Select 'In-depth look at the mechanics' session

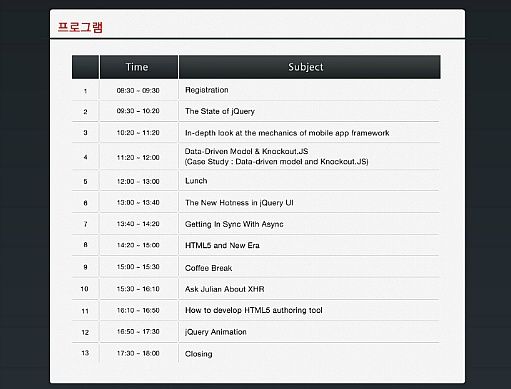pyautogui.click(x=287, y=133)
